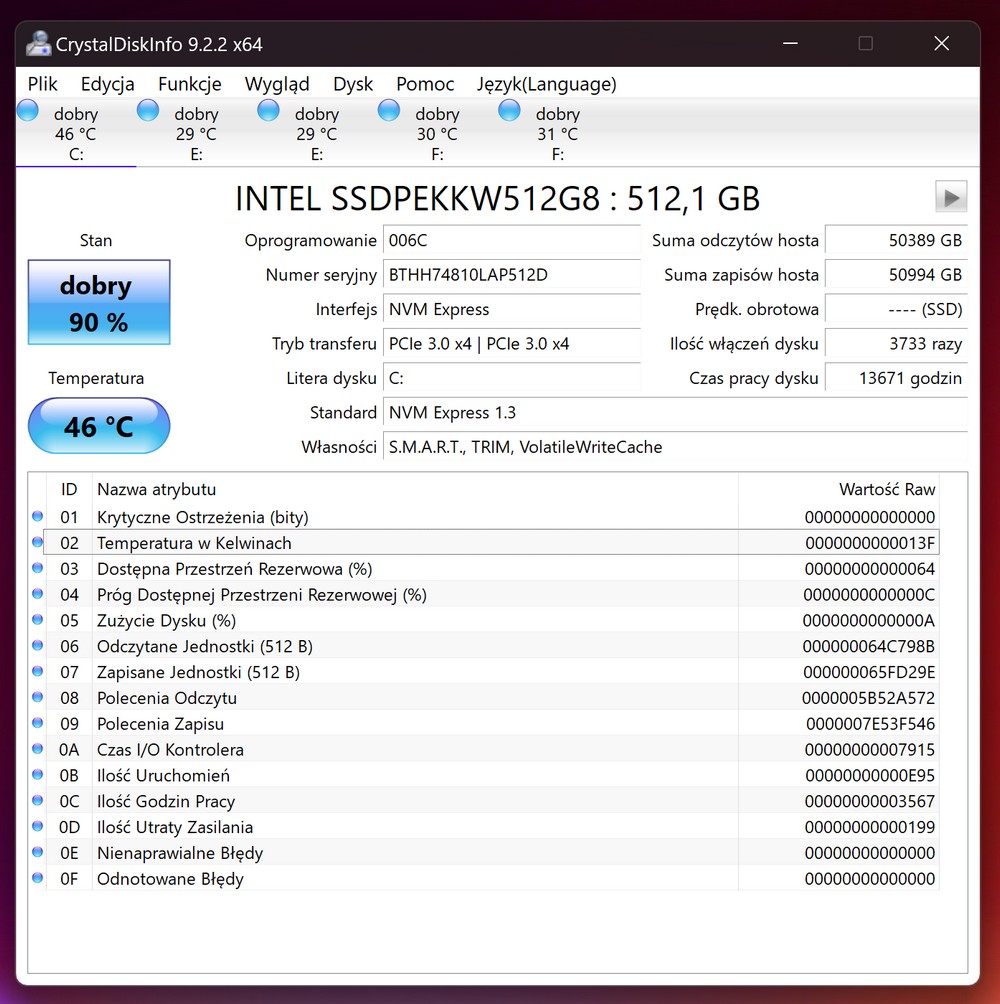The image size is (1000, 1004).
Task: Open the Edycja menu
Action: (x=108, y=84)
